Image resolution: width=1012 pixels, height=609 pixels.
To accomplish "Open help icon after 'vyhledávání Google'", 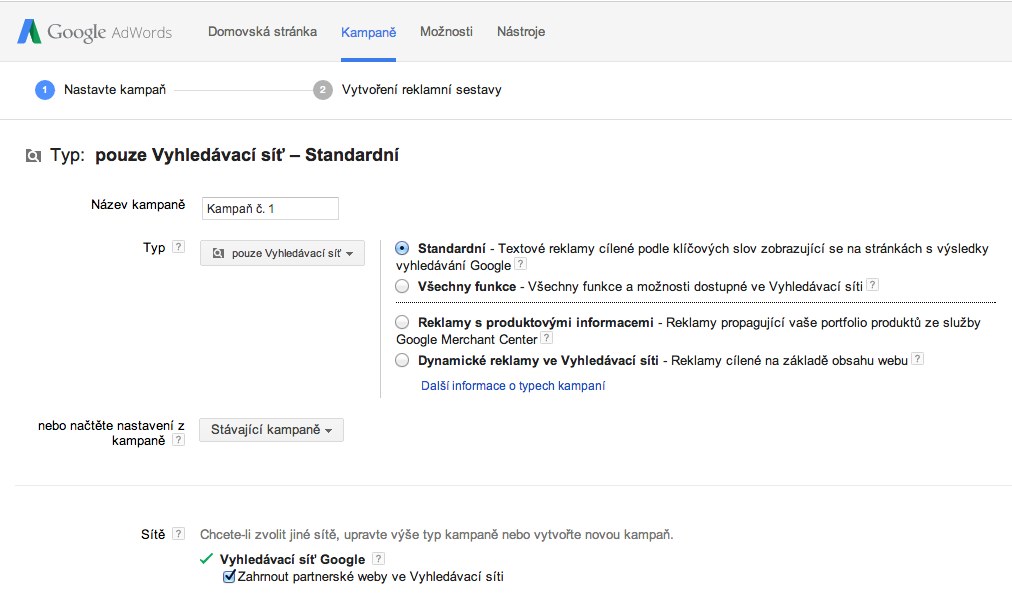I will (521, 264).
